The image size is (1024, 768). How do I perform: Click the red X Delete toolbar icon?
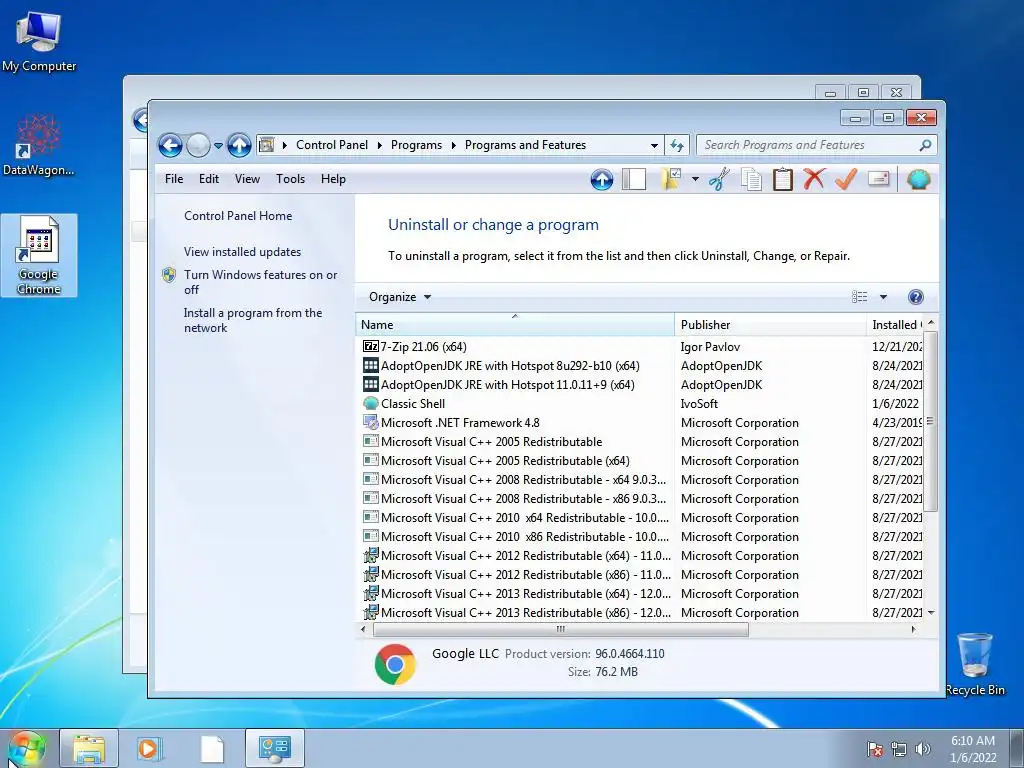point(814,179)
